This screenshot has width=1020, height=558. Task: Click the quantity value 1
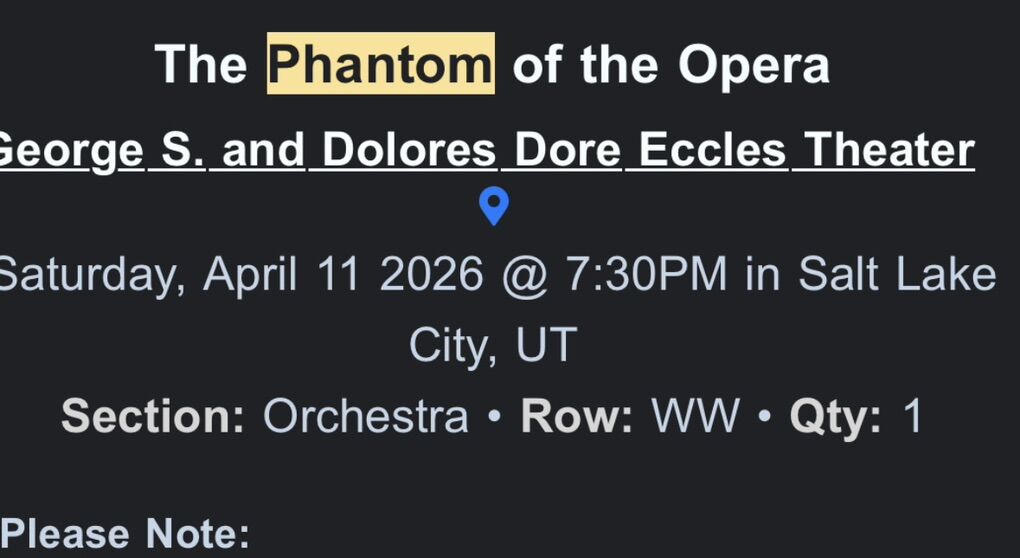click(x=912, y=416)
